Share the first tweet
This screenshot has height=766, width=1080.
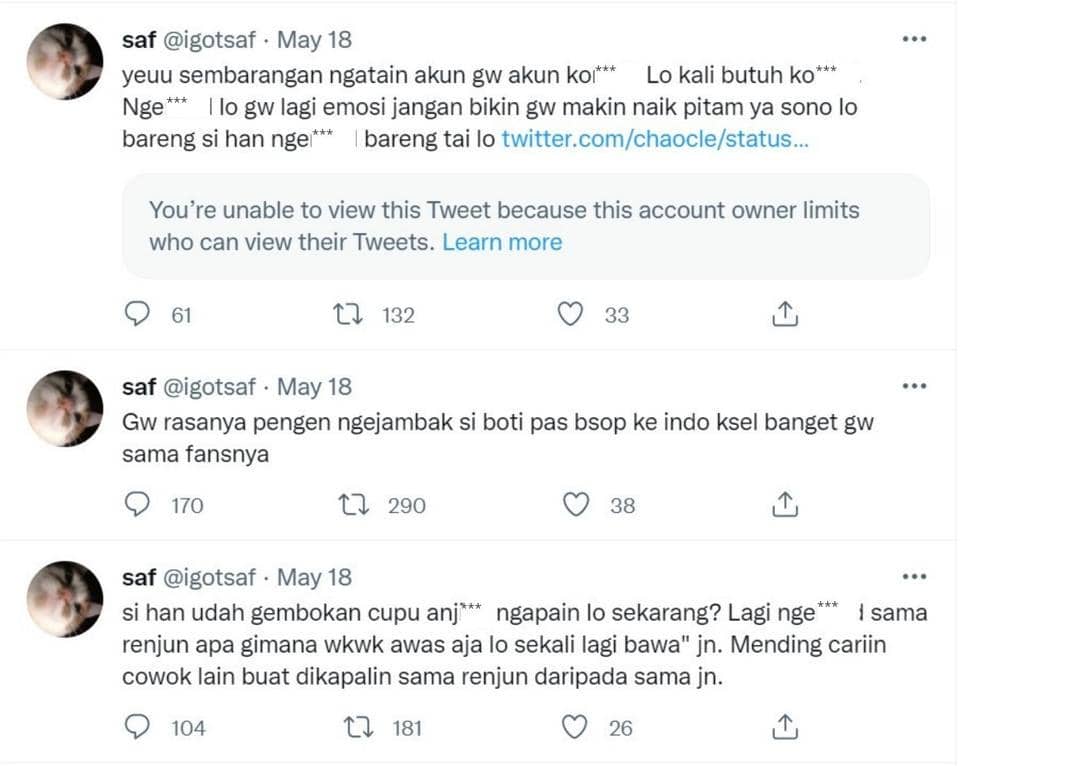pos(786,314)
